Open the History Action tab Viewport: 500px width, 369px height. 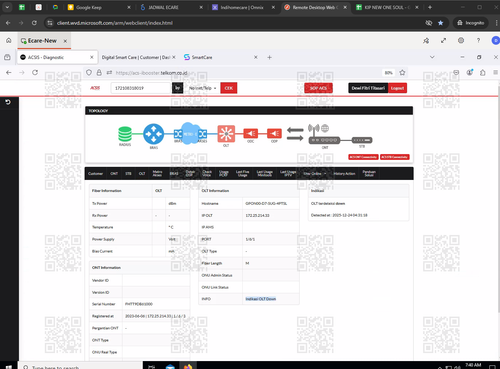(344, 173)
